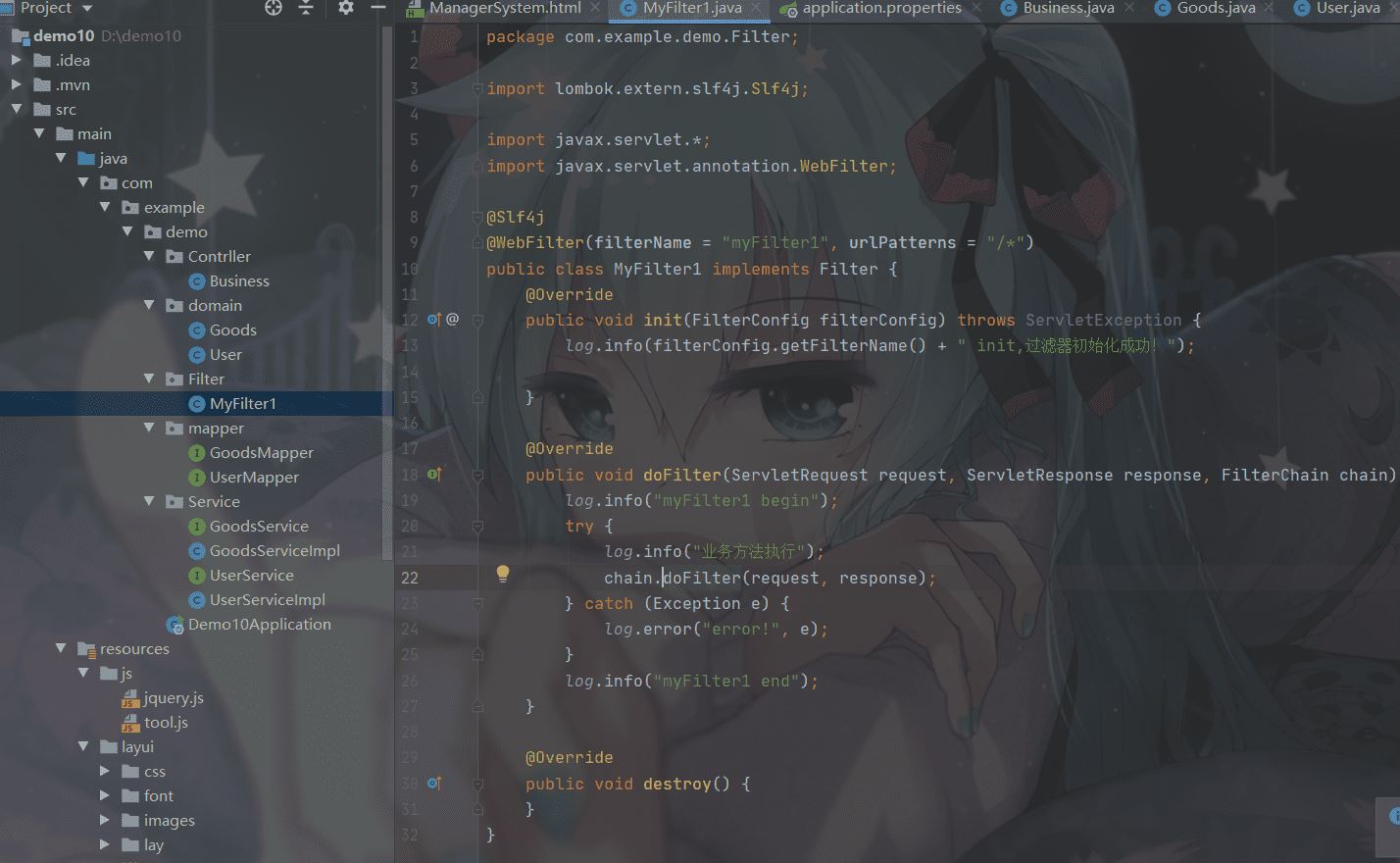Open the GoodsServiceImpl class

pyautogui.click(x=275, y=550)
